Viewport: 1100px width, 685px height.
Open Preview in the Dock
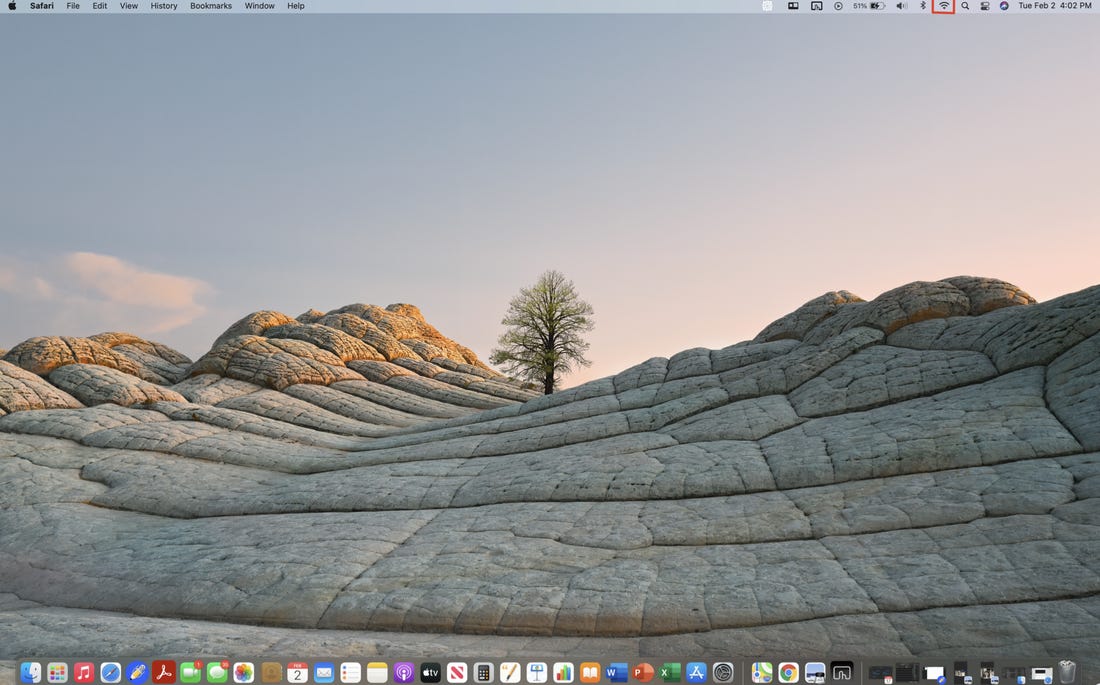tap(815, 672)
